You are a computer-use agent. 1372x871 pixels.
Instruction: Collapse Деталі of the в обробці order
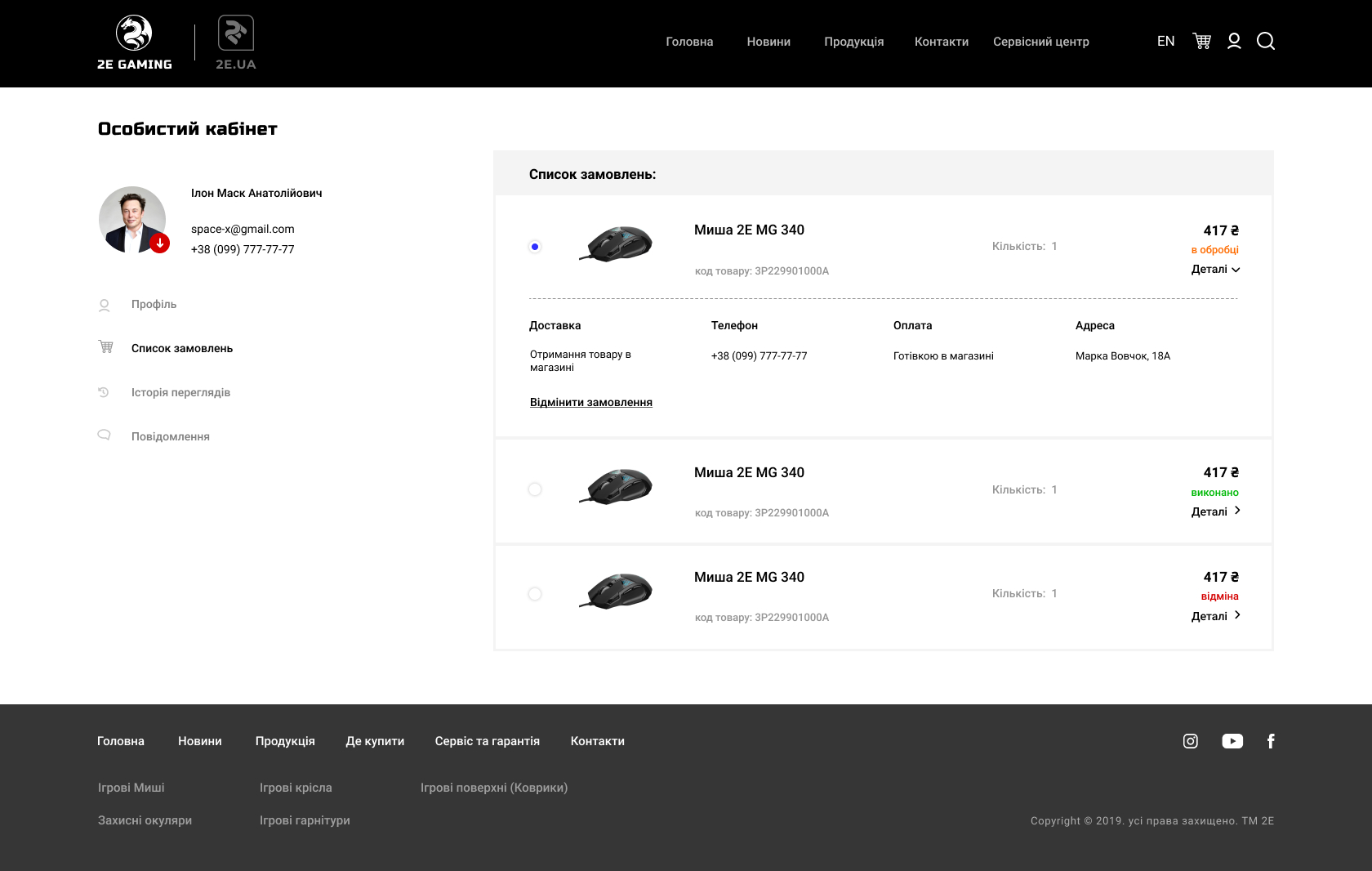pyautogui.click(x=1215, y=270)
